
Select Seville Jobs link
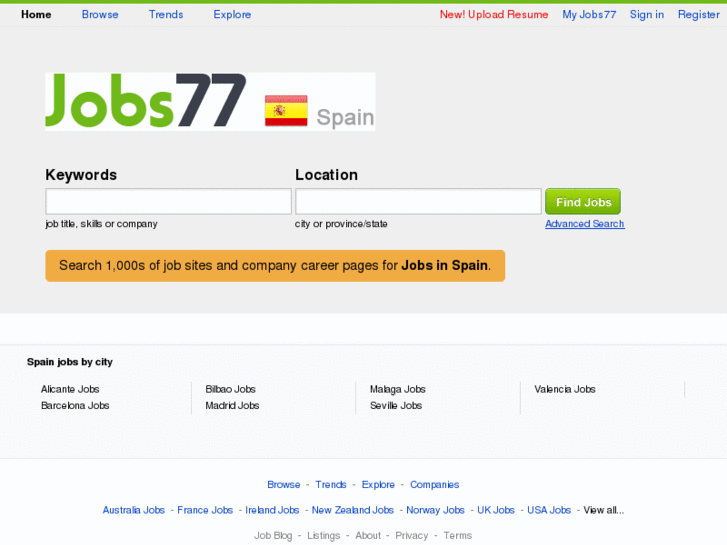click(x=396, y=405)
